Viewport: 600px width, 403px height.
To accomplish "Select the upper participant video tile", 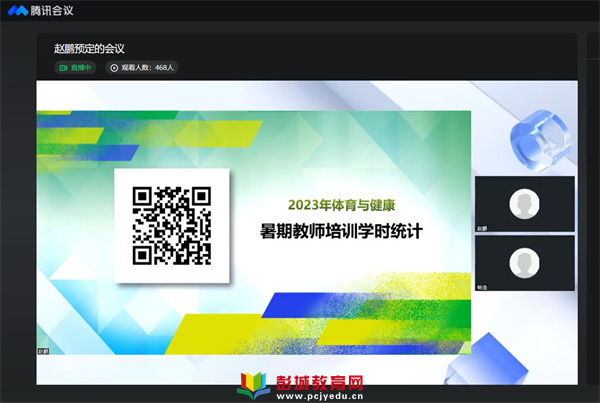I will [525, 204].
